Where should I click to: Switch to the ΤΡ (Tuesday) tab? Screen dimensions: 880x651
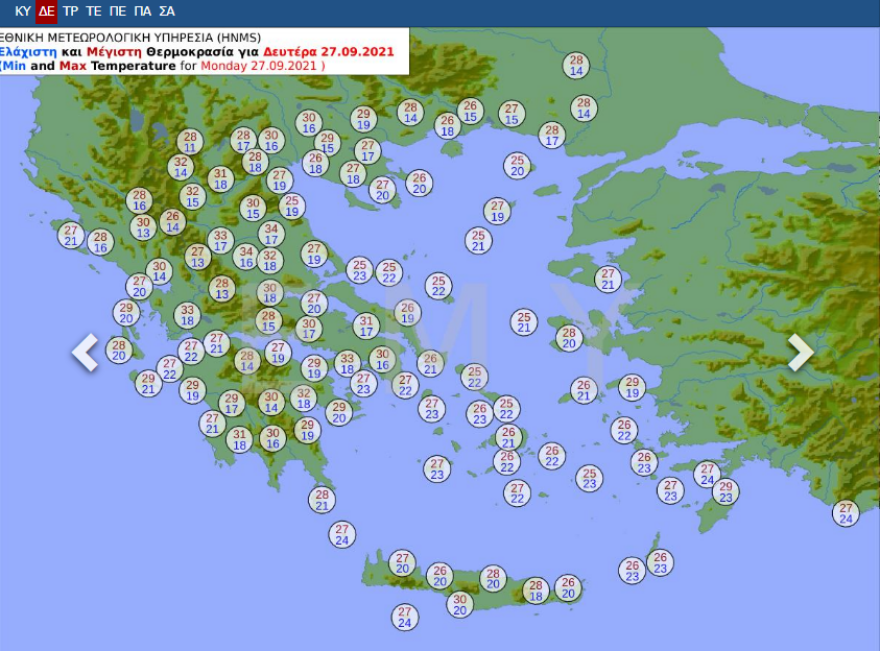[70, 12]
